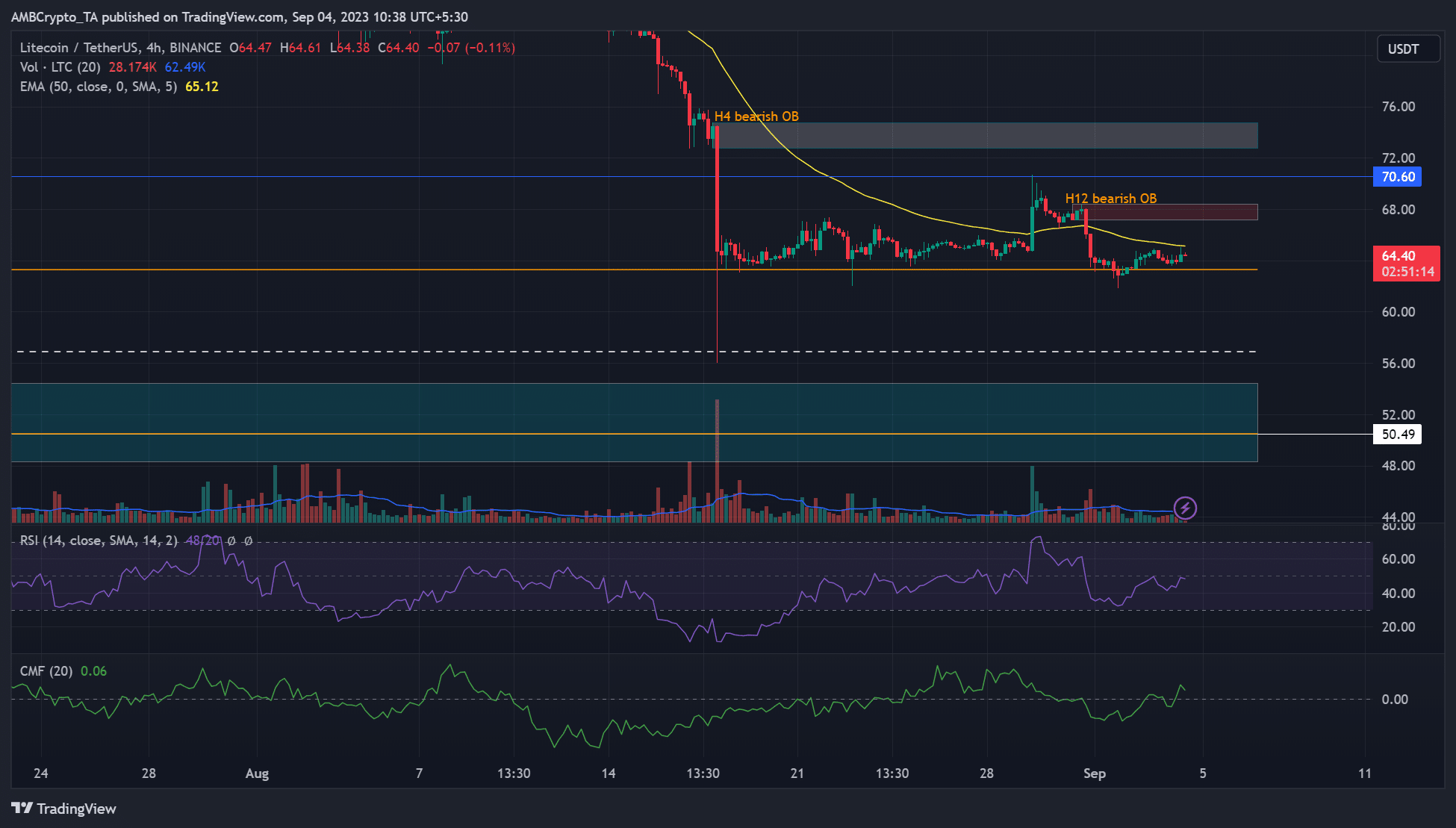Viewport: 1456px width, 828px height.
Task: Select the EMA (50, close, 0, SMA, 5) legend
Action: (99, 87)
